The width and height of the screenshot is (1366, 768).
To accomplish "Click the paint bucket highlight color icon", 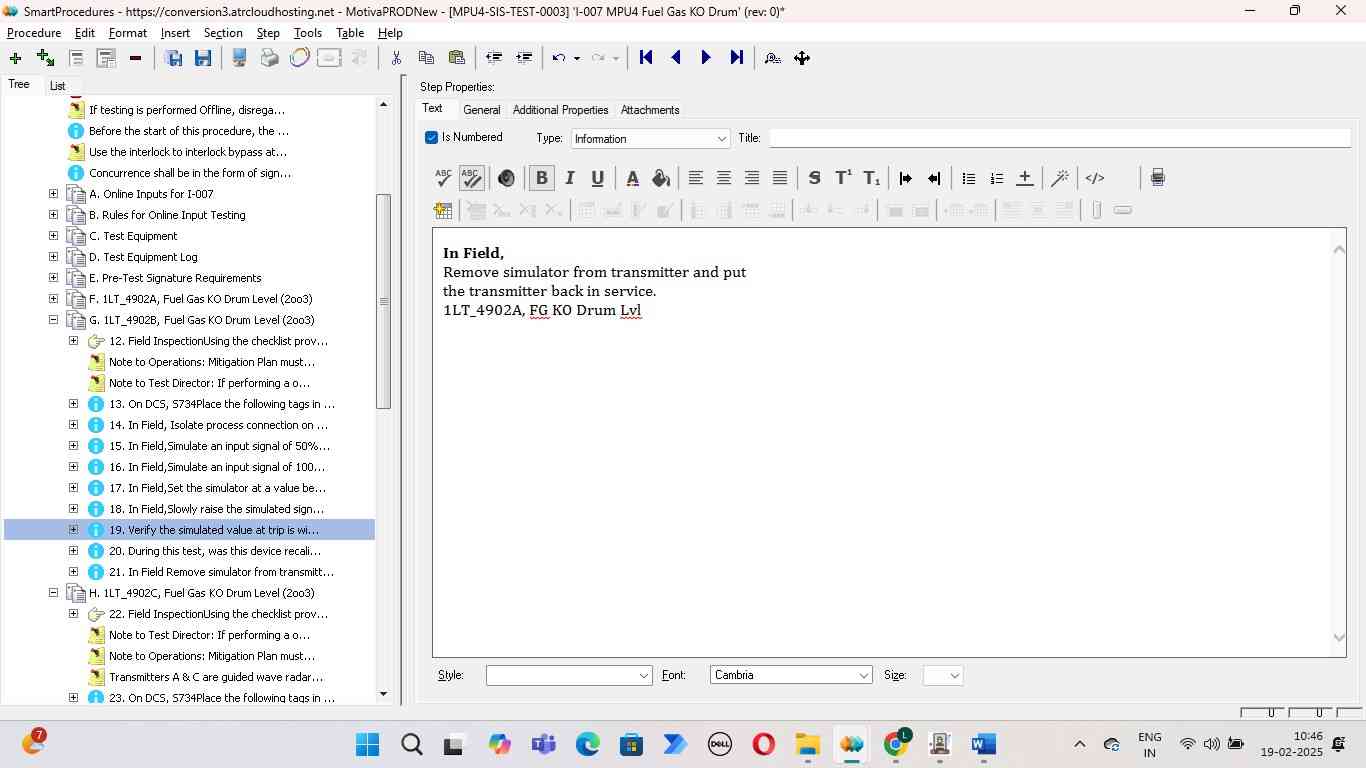I will coord(661,178).
